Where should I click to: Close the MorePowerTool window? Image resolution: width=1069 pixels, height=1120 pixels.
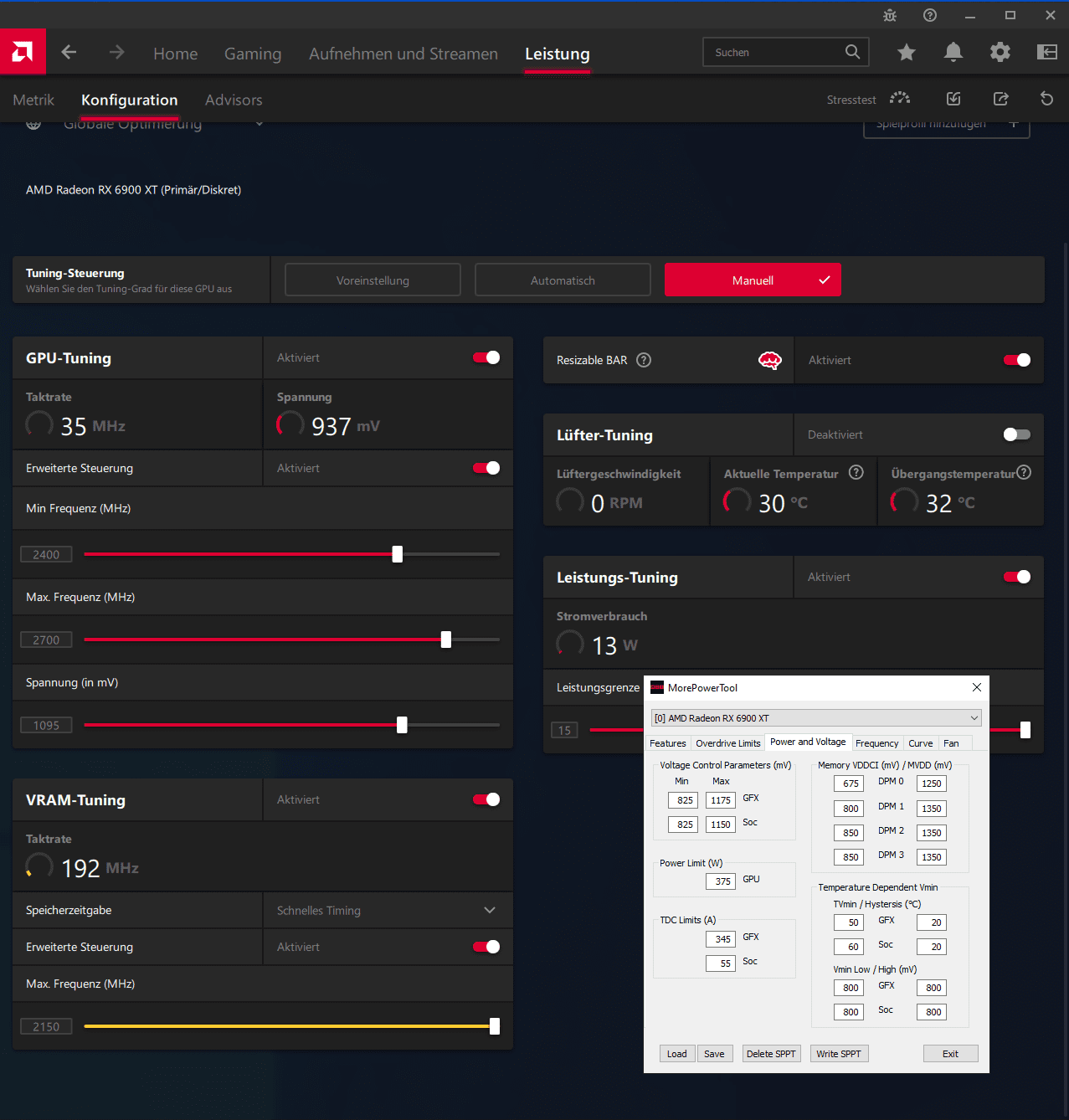pyautogui.click(x=977, y=687)
